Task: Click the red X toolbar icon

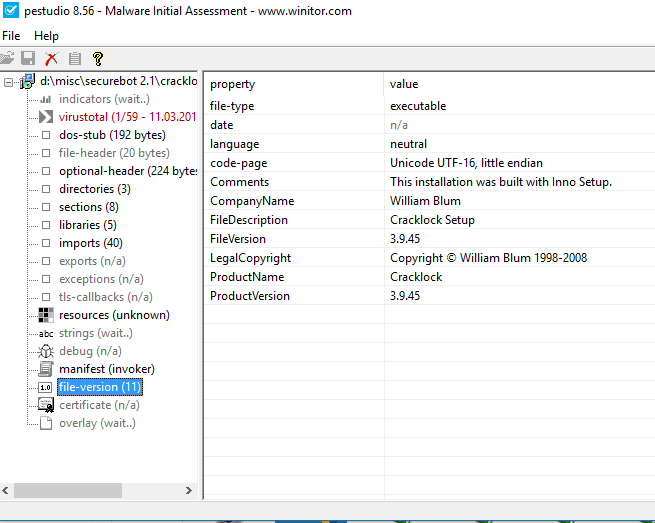Action: coord(52,59)
